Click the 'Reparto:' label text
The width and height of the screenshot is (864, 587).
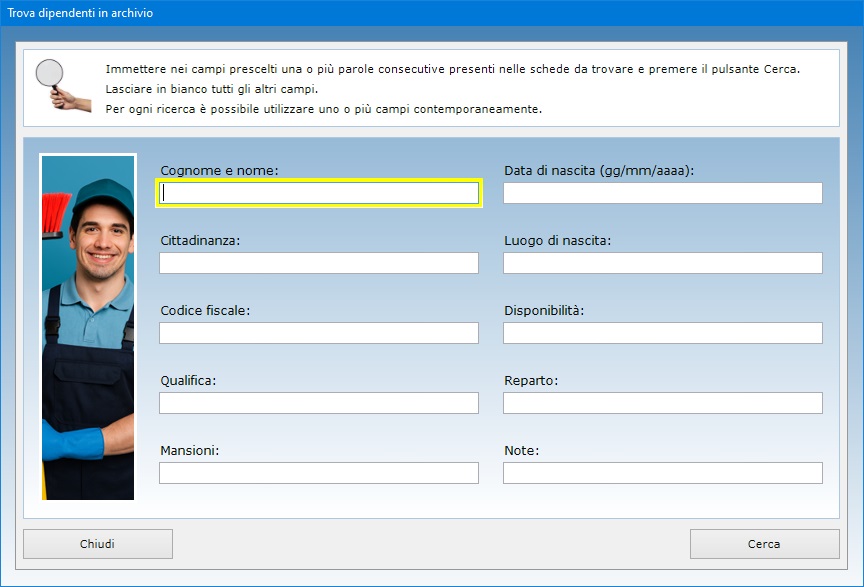point(531,381)
